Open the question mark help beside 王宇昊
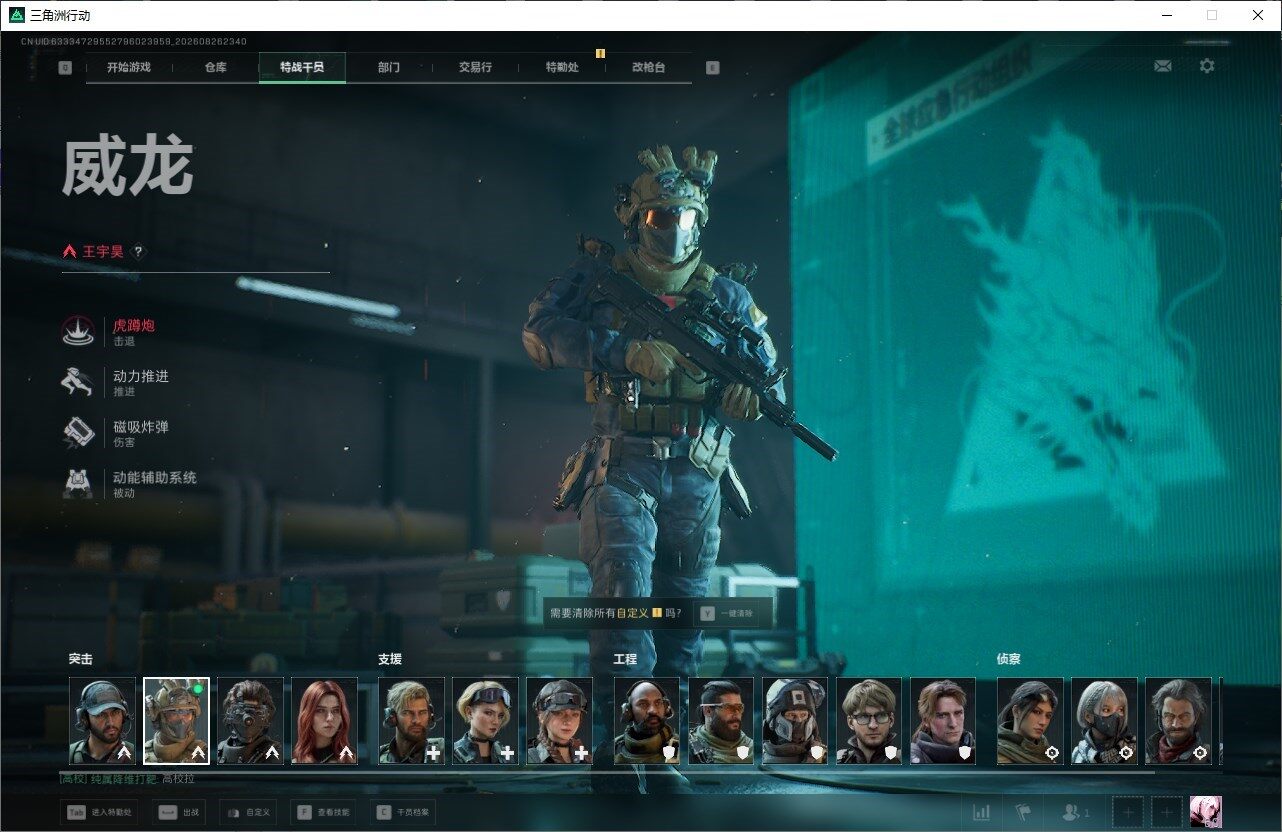The image size is (1282, 832). click(139, 252)
